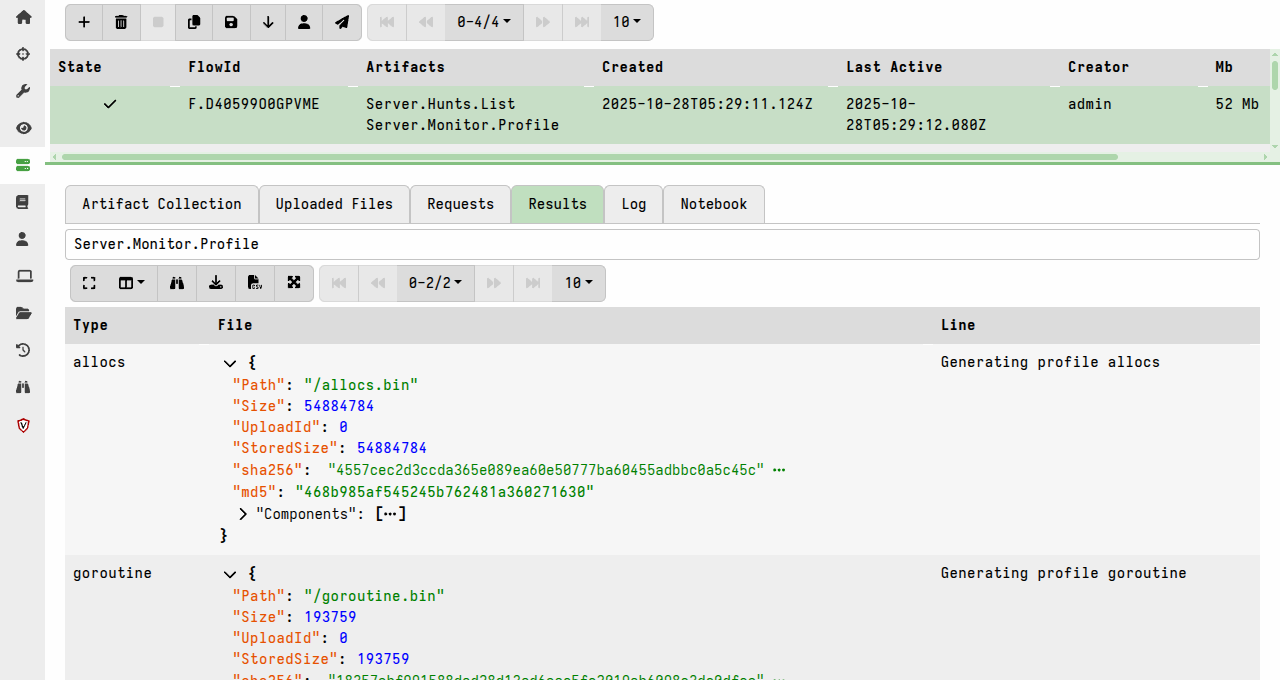Copy the collection with the copy icon
Image resolution: width=1280 pixels, height=680 pixels.
(x=193, y=21)
